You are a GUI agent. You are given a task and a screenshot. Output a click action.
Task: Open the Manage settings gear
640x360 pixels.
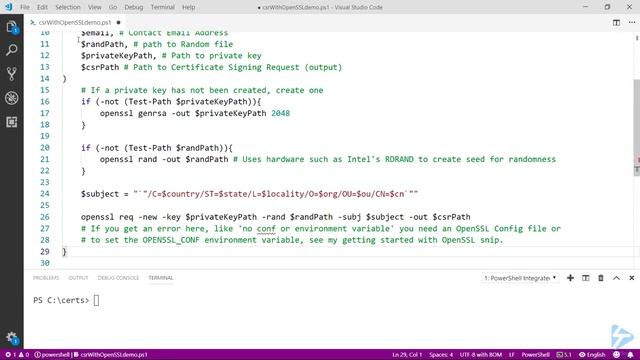11,337
